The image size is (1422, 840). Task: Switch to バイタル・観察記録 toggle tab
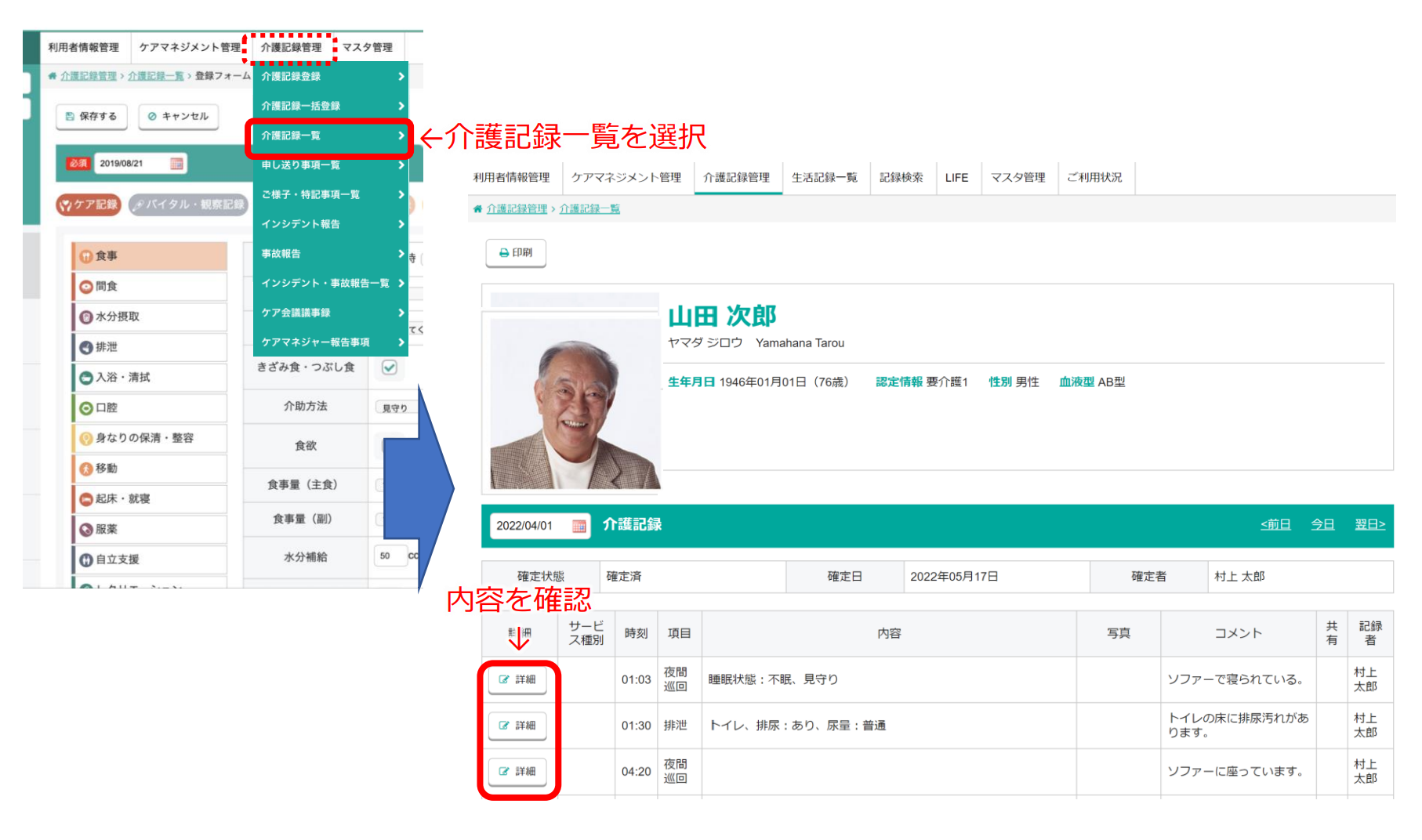click(188, 205)
